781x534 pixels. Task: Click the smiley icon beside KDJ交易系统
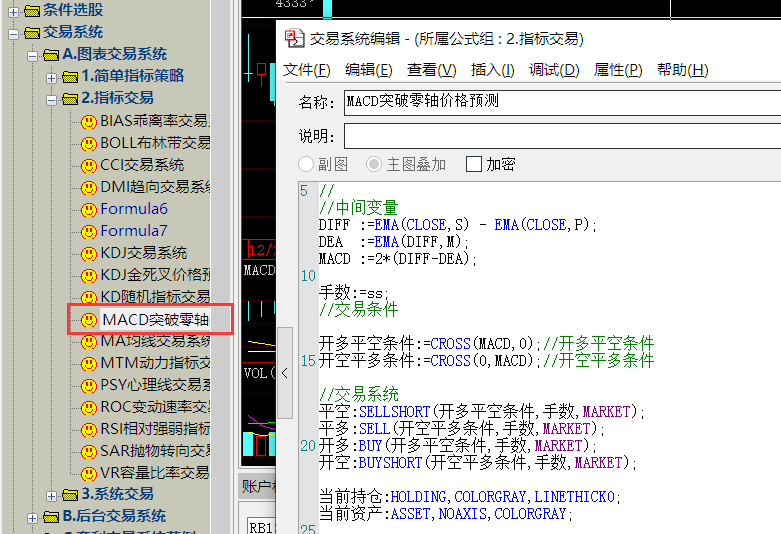89,254
